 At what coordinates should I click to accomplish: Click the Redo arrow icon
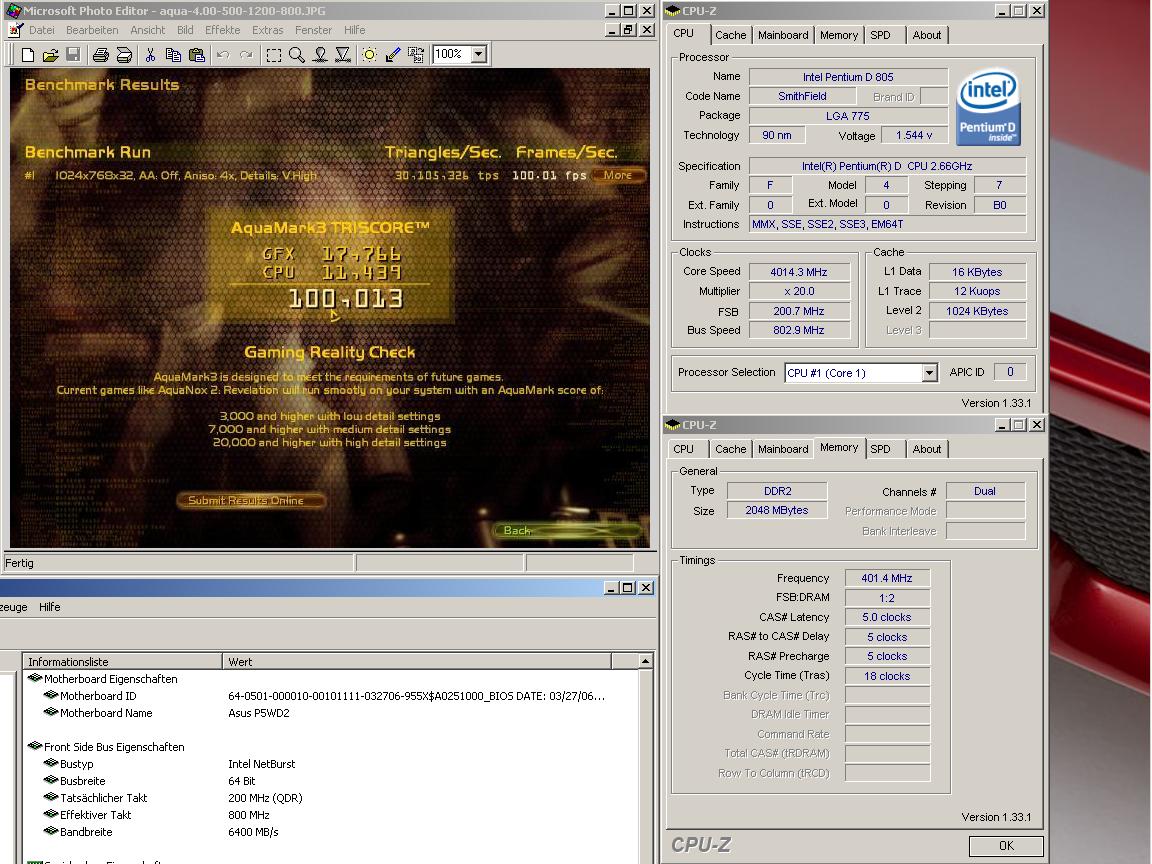pos(246,54)
